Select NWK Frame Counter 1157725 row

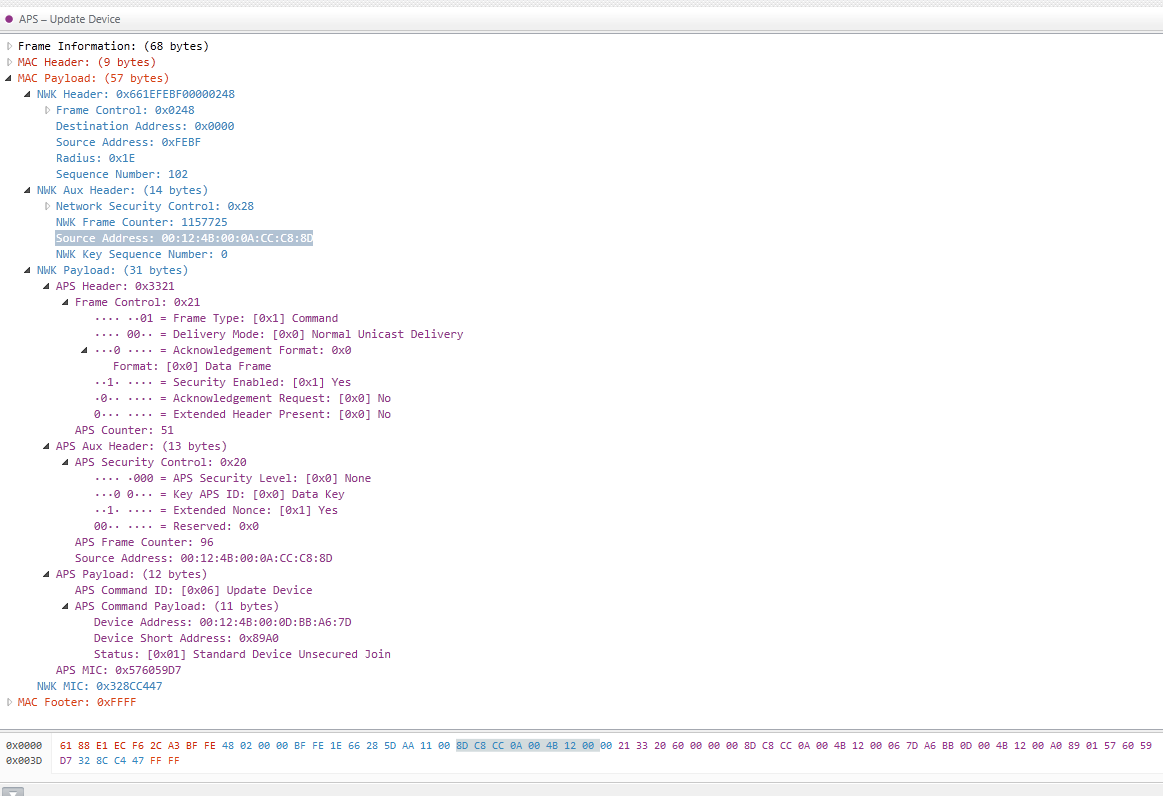[141, 222]
